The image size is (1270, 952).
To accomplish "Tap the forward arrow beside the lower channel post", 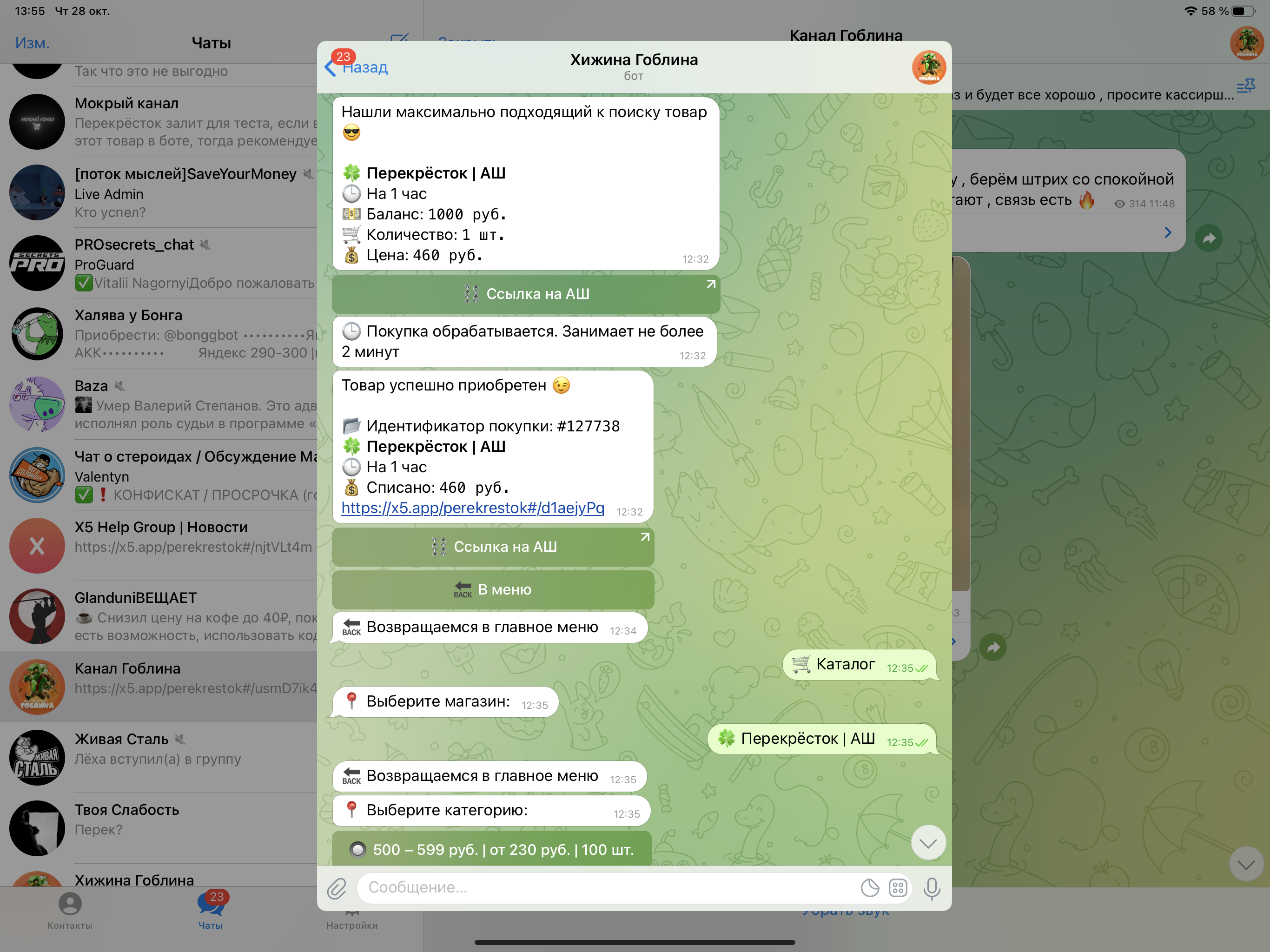I will [x=993, y=648].
